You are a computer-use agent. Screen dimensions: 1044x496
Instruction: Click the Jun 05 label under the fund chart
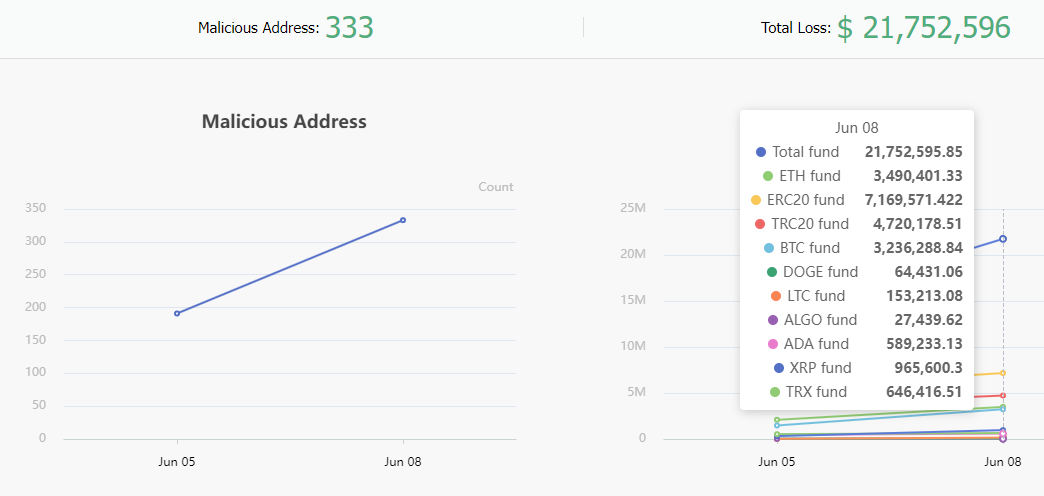[x=777, y=462]
